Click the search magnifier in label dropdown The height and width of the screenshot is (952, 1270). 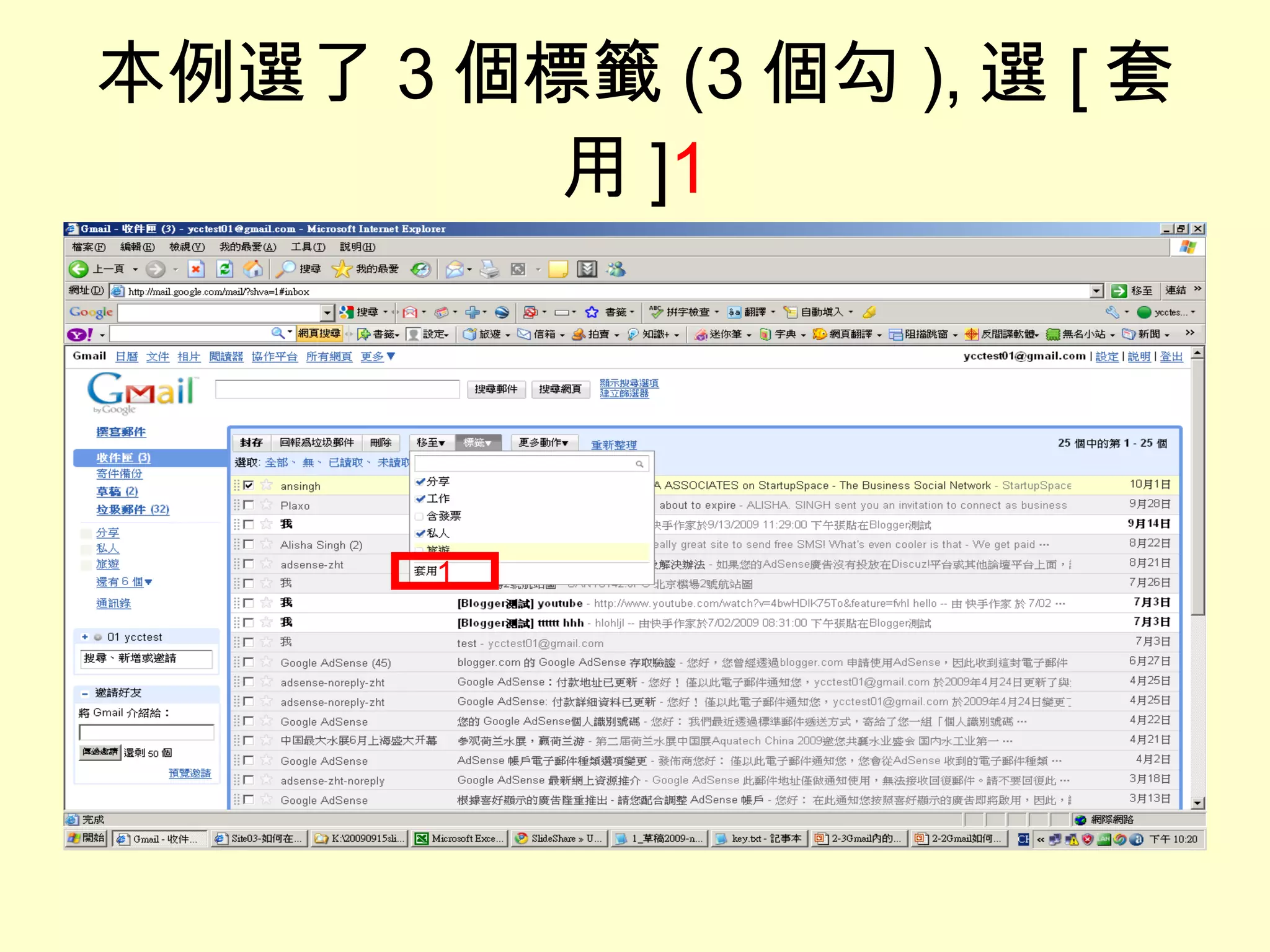(x=639, y=464)
